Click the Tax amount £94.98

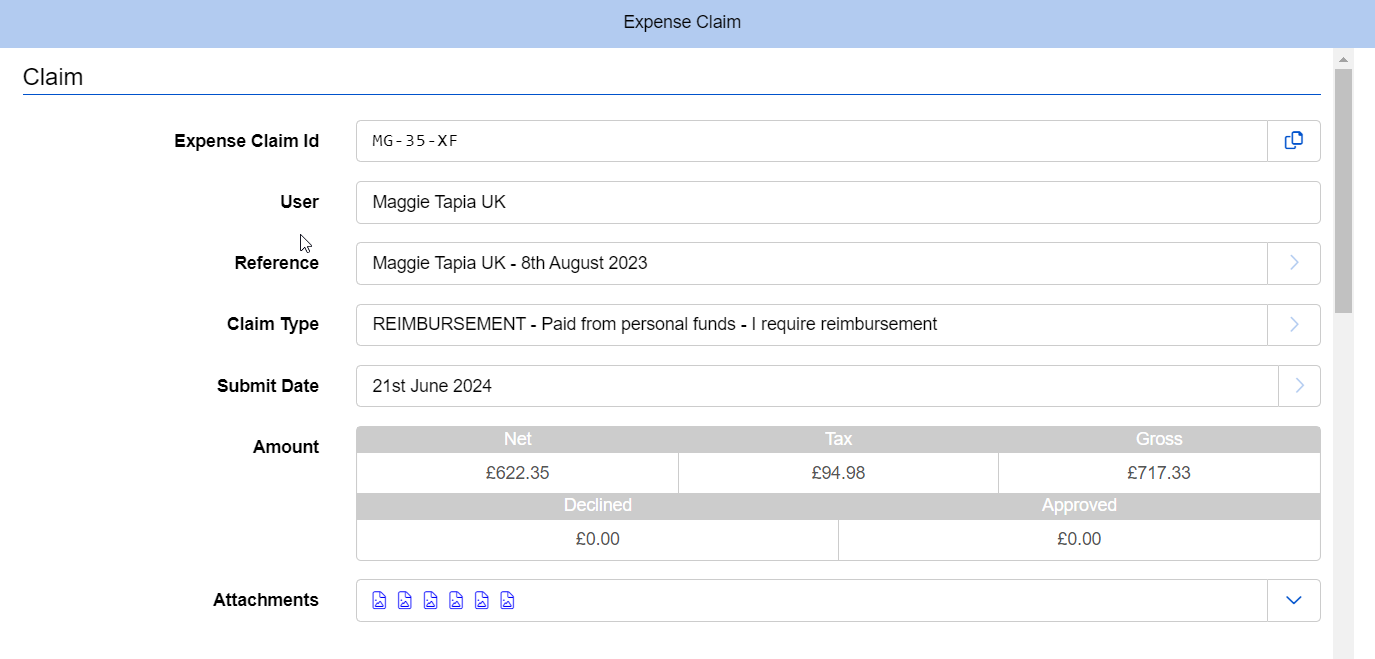pyautogui.click(x=838, y=473)
